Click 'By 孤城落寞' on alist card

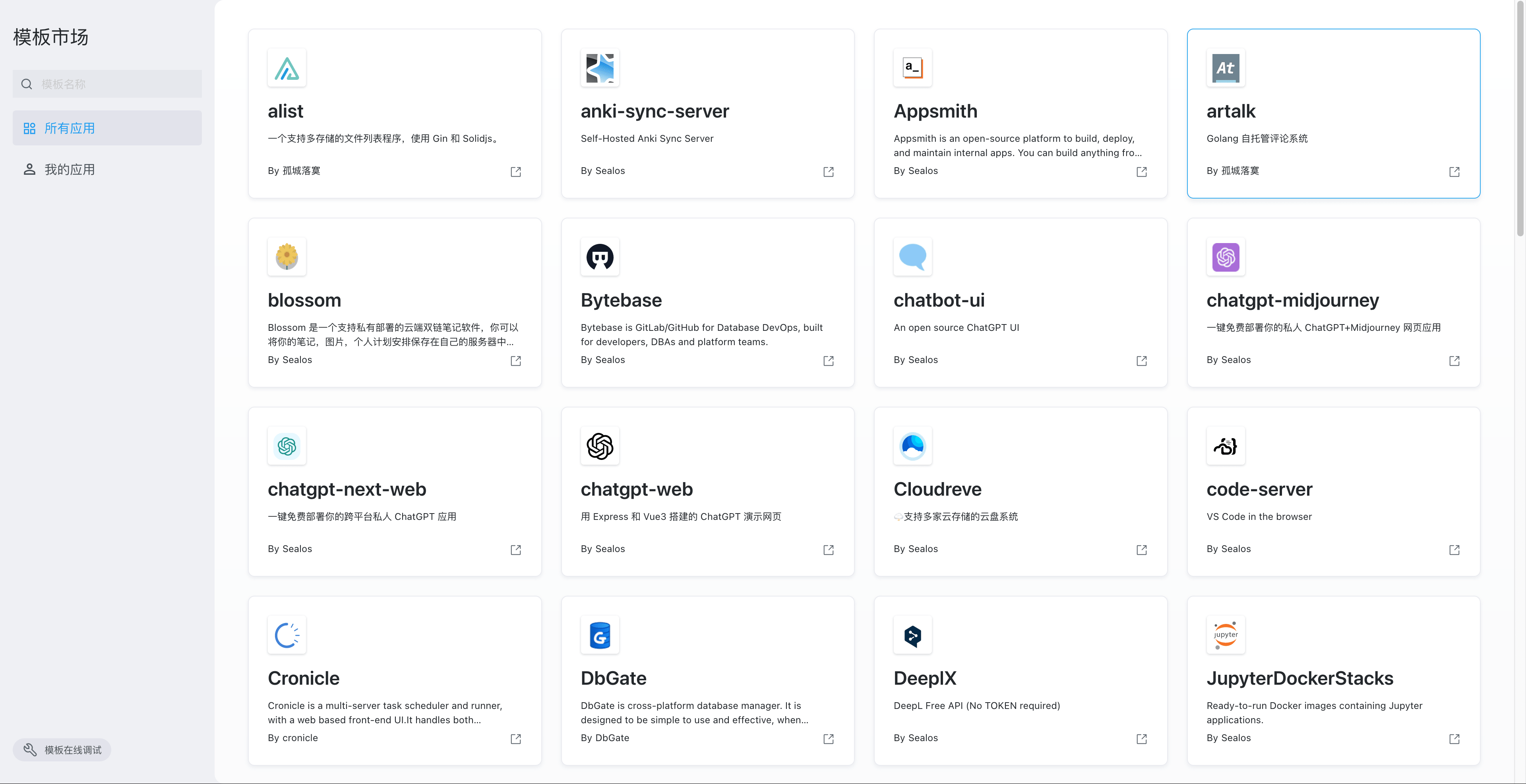[x=294, y=170]
